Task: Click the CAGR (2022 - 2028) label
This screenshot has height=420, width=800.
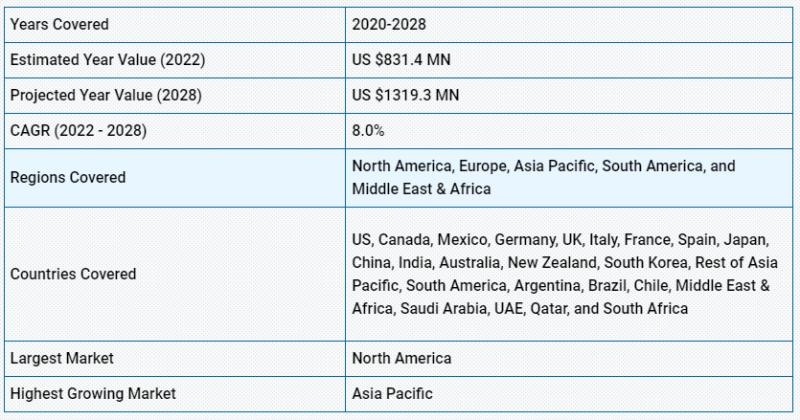Action: click(x=79, y=131)
